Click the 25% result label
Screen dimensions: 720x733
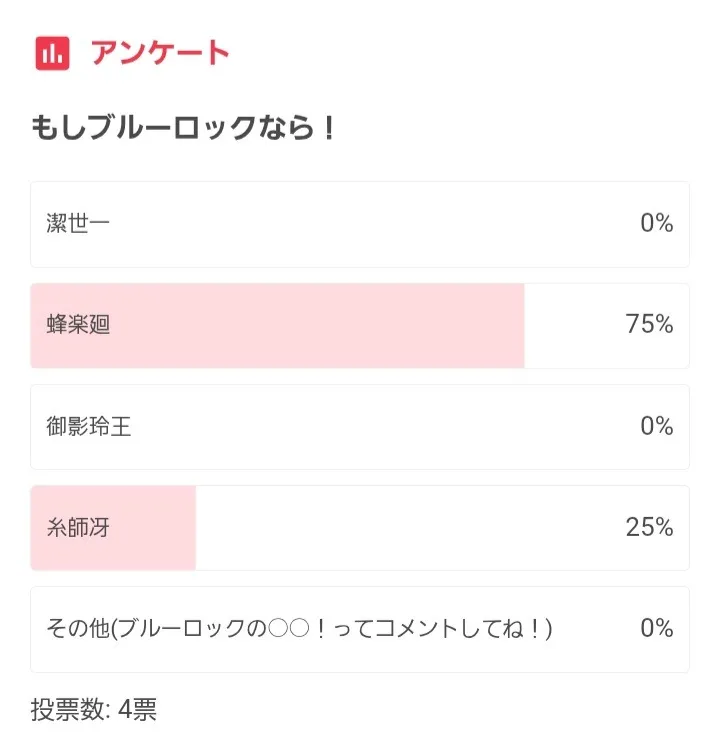point(649,528)
